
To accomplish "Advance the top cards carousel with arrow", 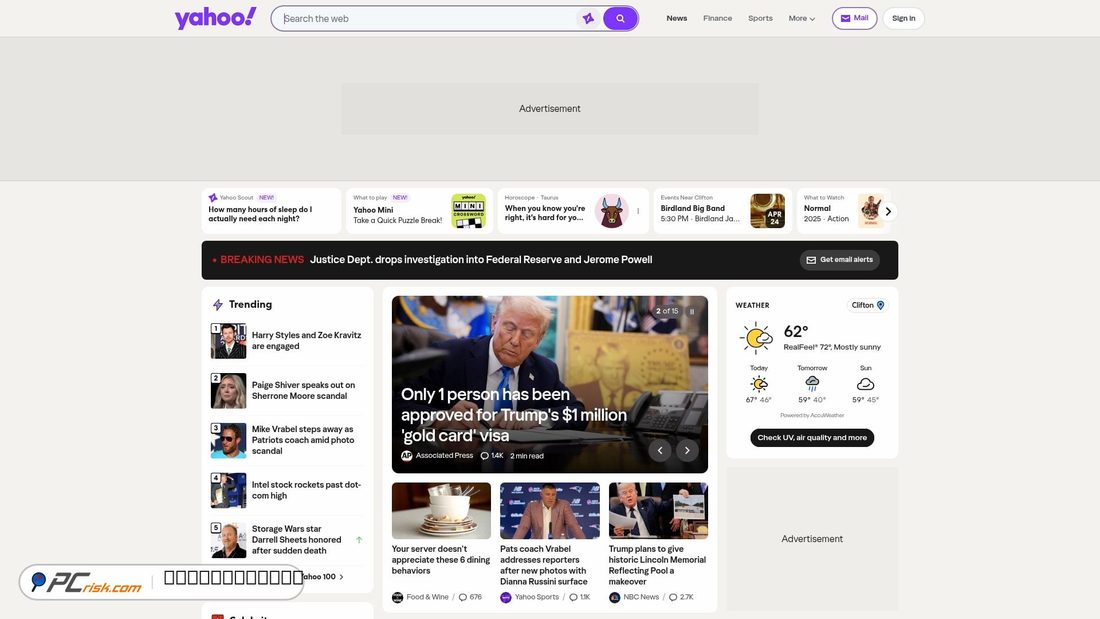I will click(x=888, y=211).
